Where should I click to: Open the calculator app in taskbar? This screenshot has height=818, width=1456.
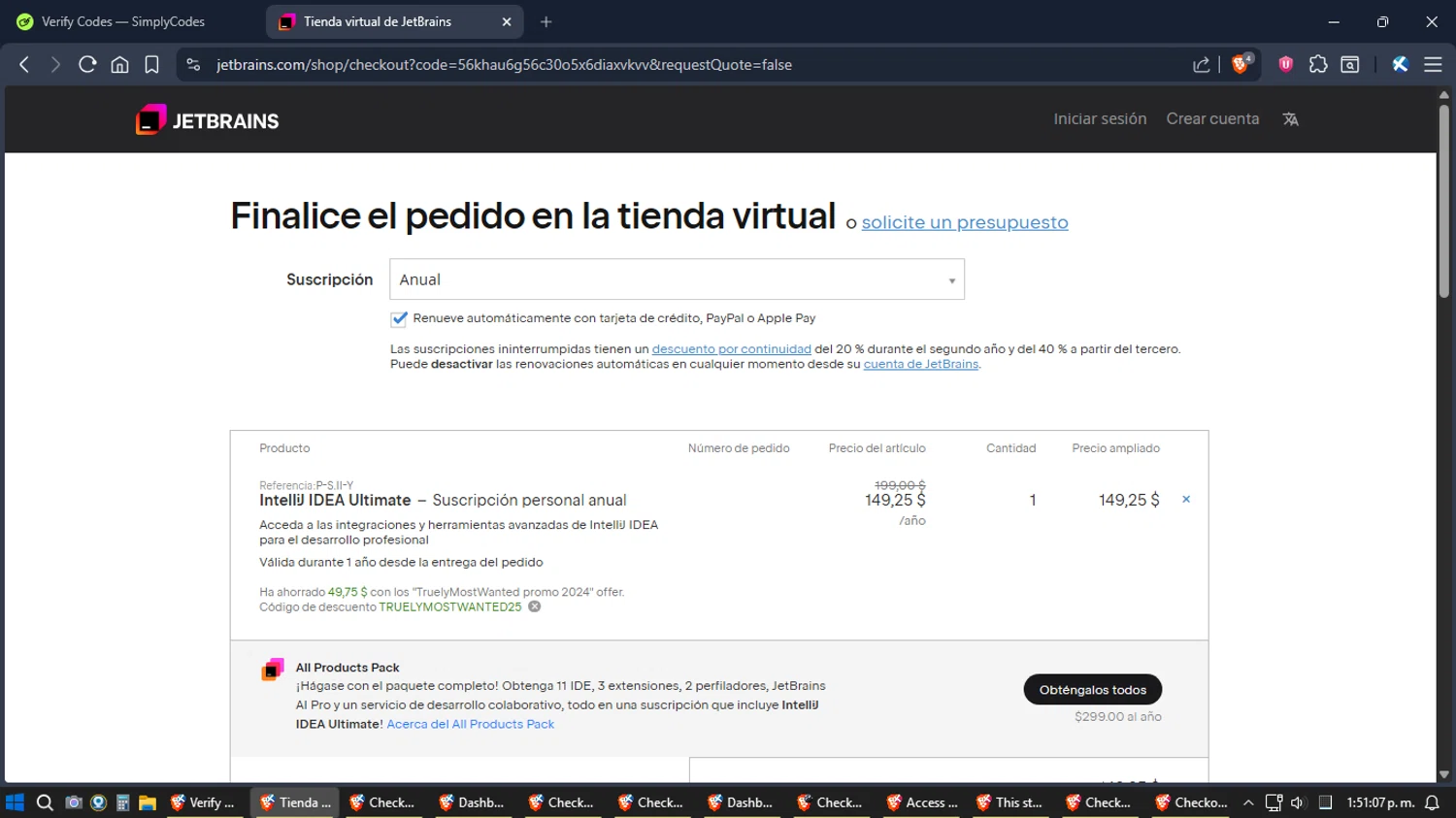(x=123, y=802)
